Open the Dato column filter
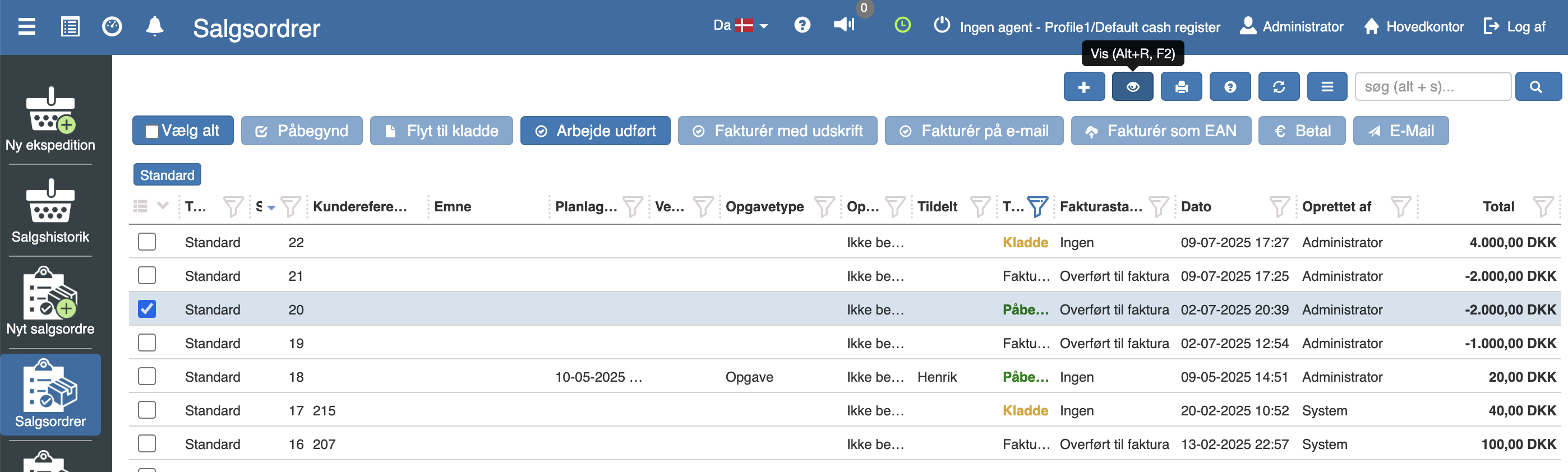 pyautogui.click(x=1280, y=207)
